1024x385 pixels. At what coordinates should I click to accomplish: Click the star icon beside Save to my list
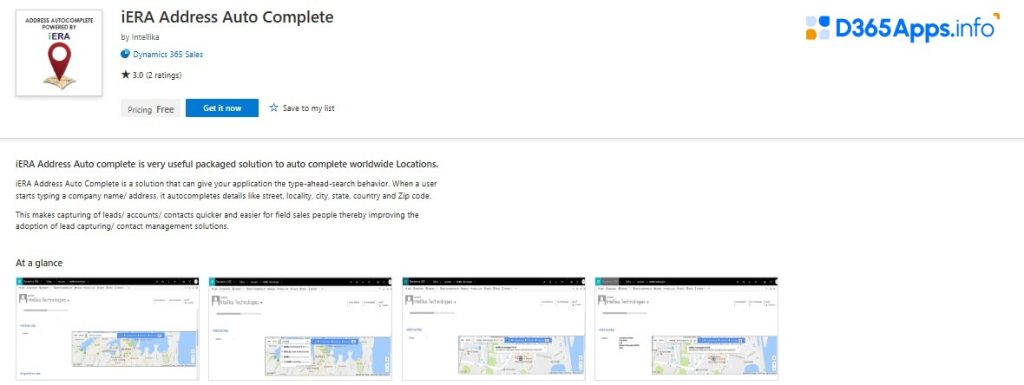[x=274, y=108]
